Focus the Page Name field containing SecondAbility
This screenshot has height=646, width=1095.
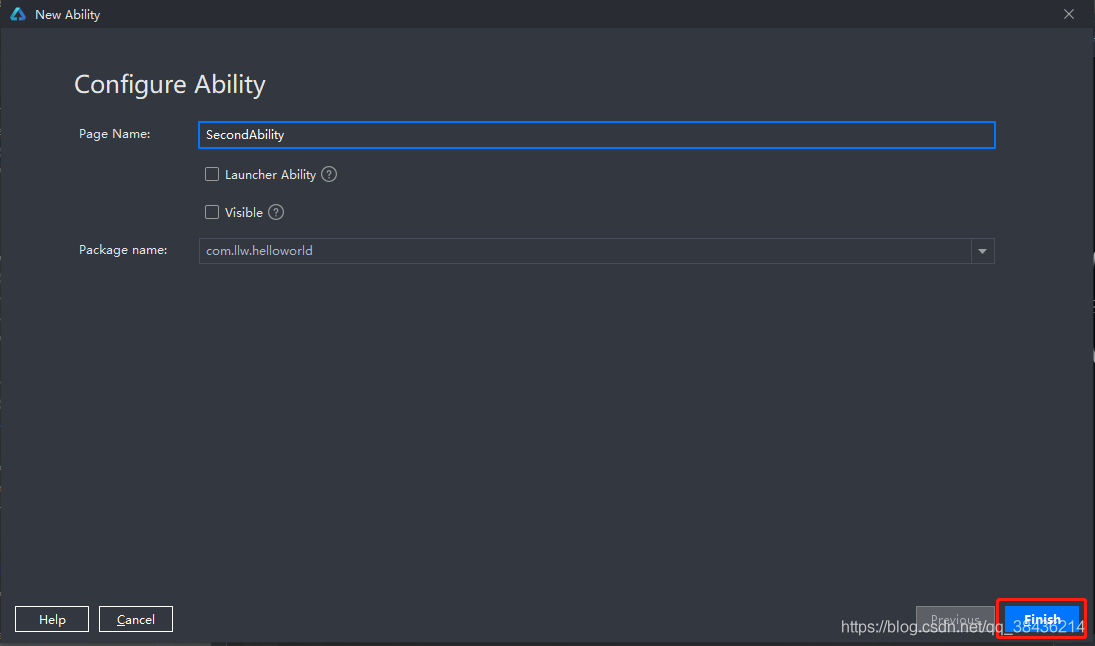[x=596, y=135]
